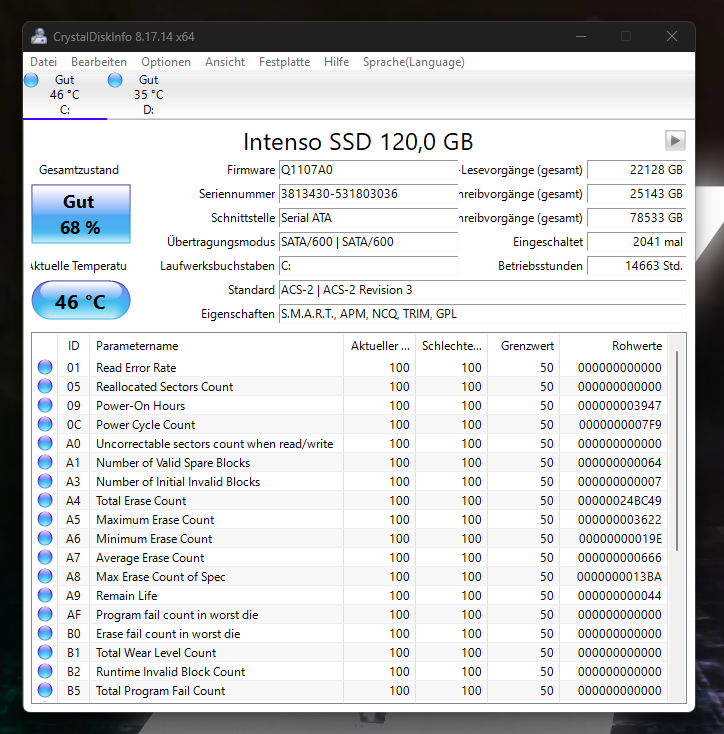
Task: Click status orb of Remain Life row
Action: point(45,595)
